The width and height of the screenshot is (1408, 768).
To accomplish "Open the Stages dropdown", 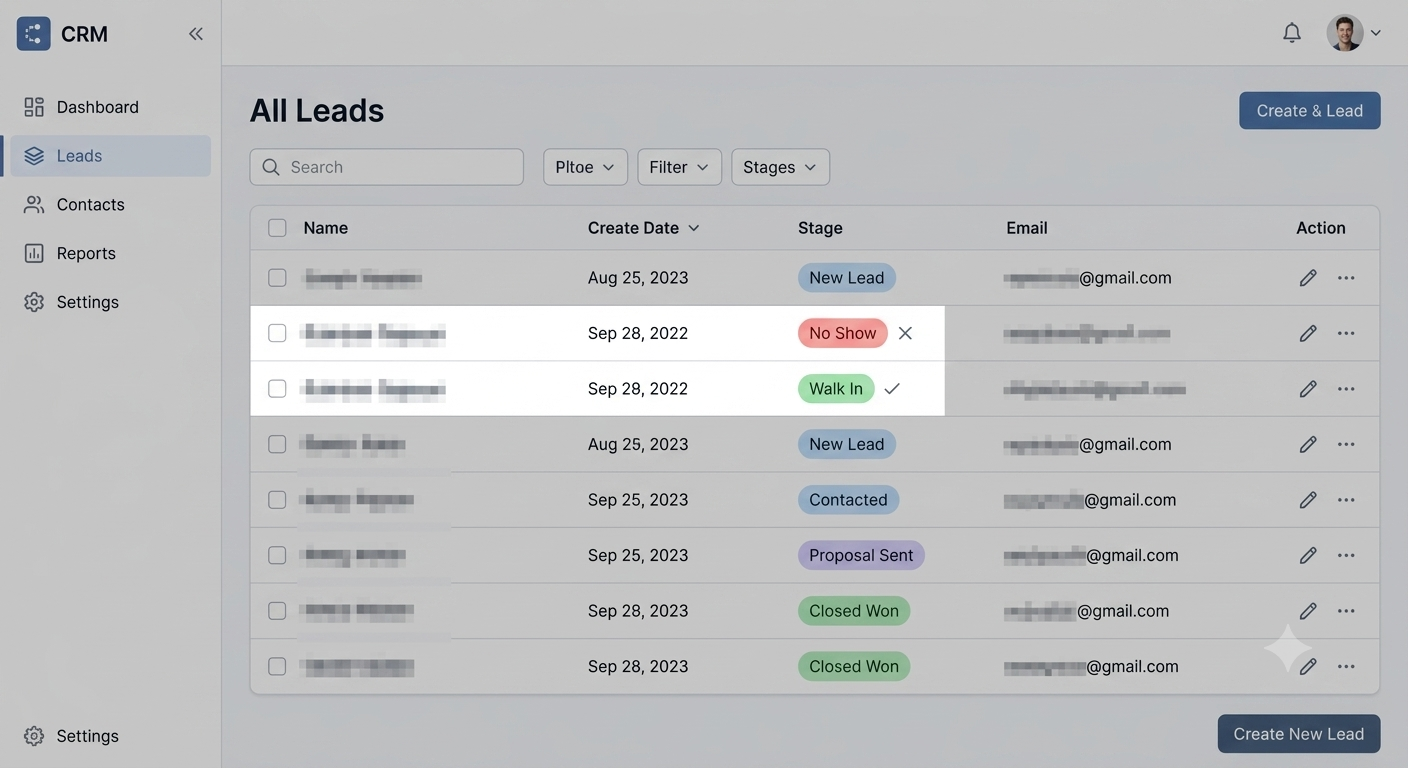I will pos(780,167).
